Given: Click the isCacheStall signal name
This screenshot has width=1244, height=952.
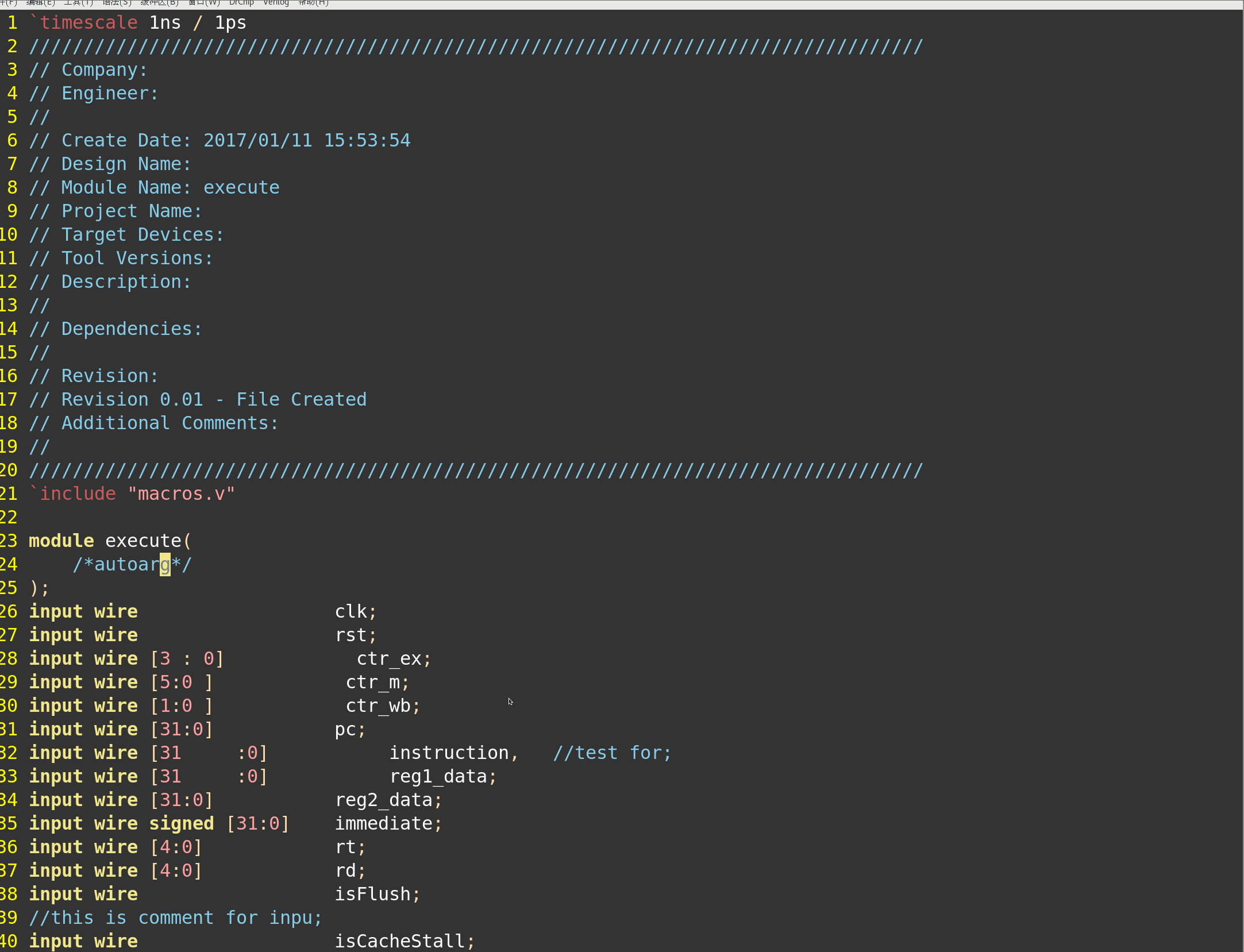Looking at the screenshot, I should click(402, 941).
